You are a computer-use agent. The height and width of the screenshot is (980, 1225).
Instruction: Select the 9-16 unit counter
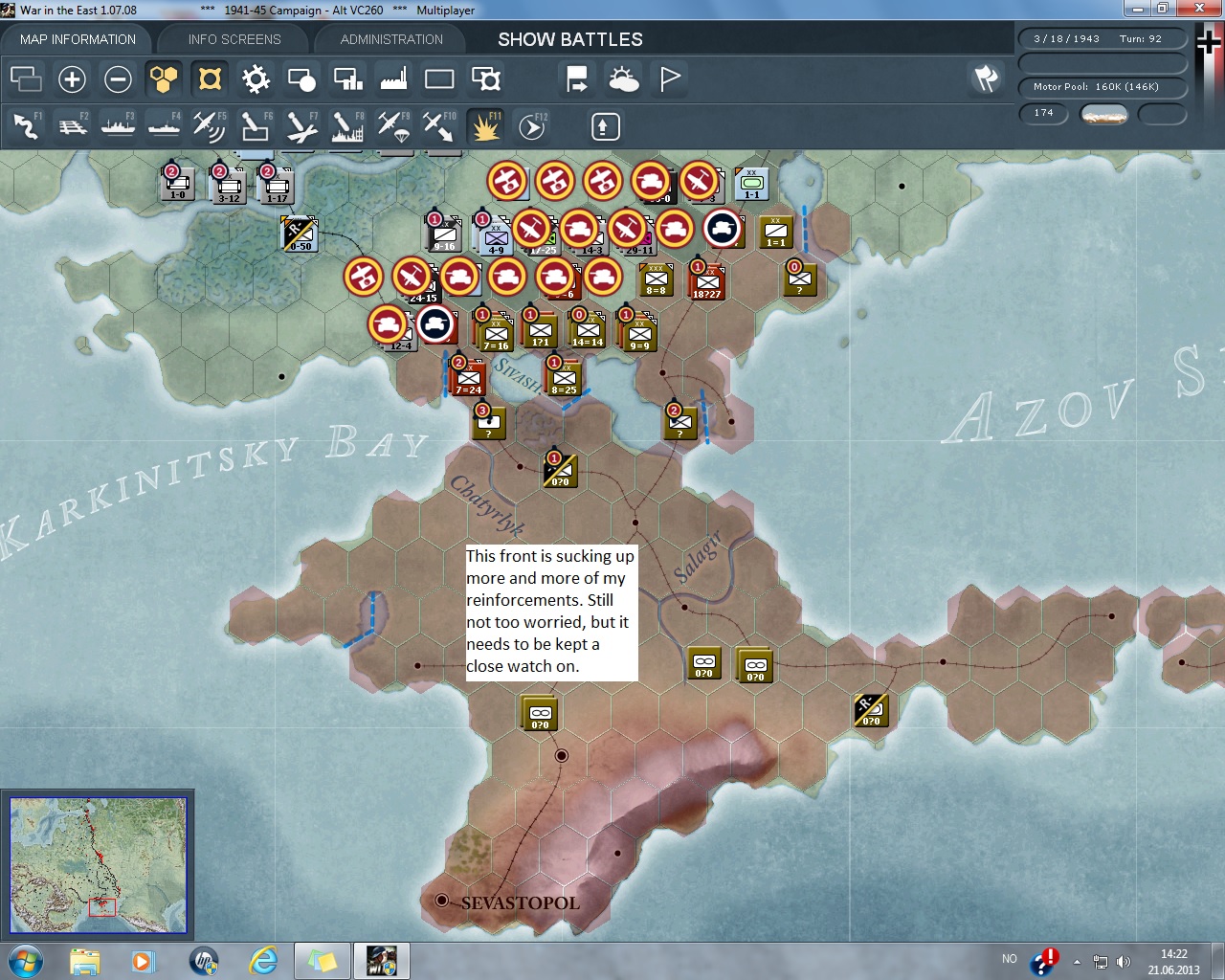click(x=443, y=234)
